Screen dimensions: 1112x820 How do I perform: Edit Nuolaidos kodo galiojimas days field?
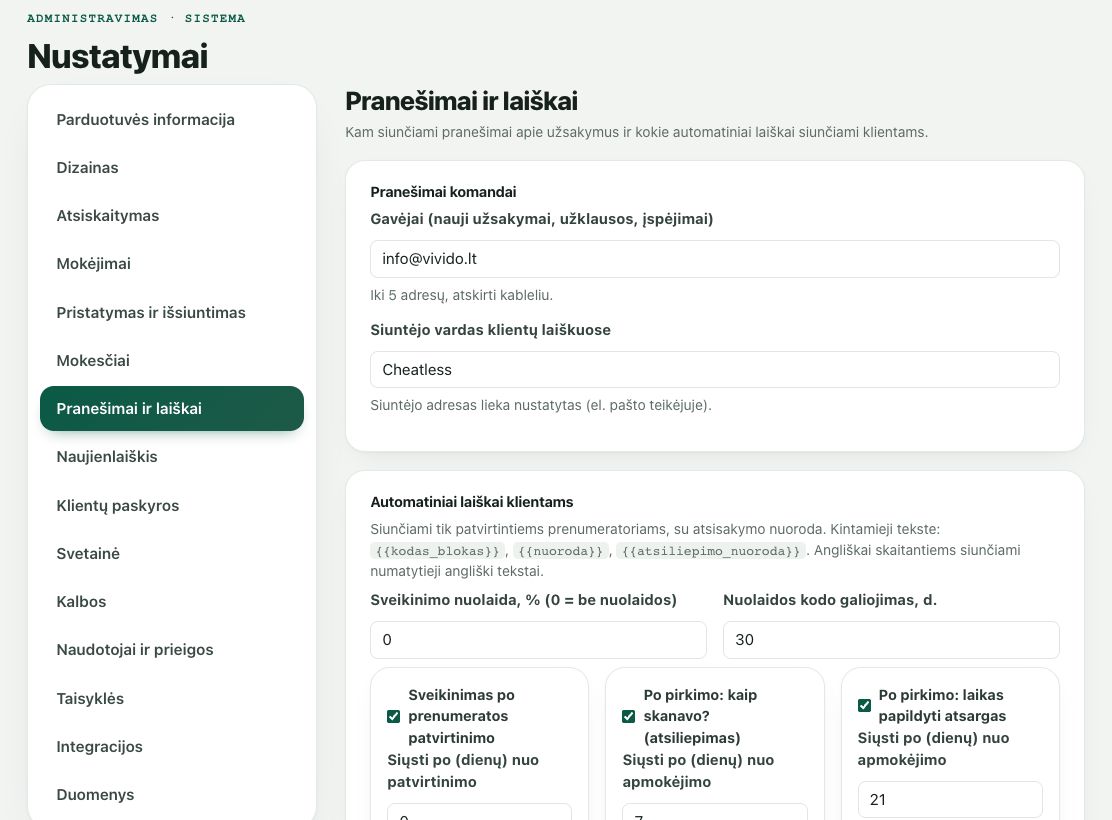891,640
